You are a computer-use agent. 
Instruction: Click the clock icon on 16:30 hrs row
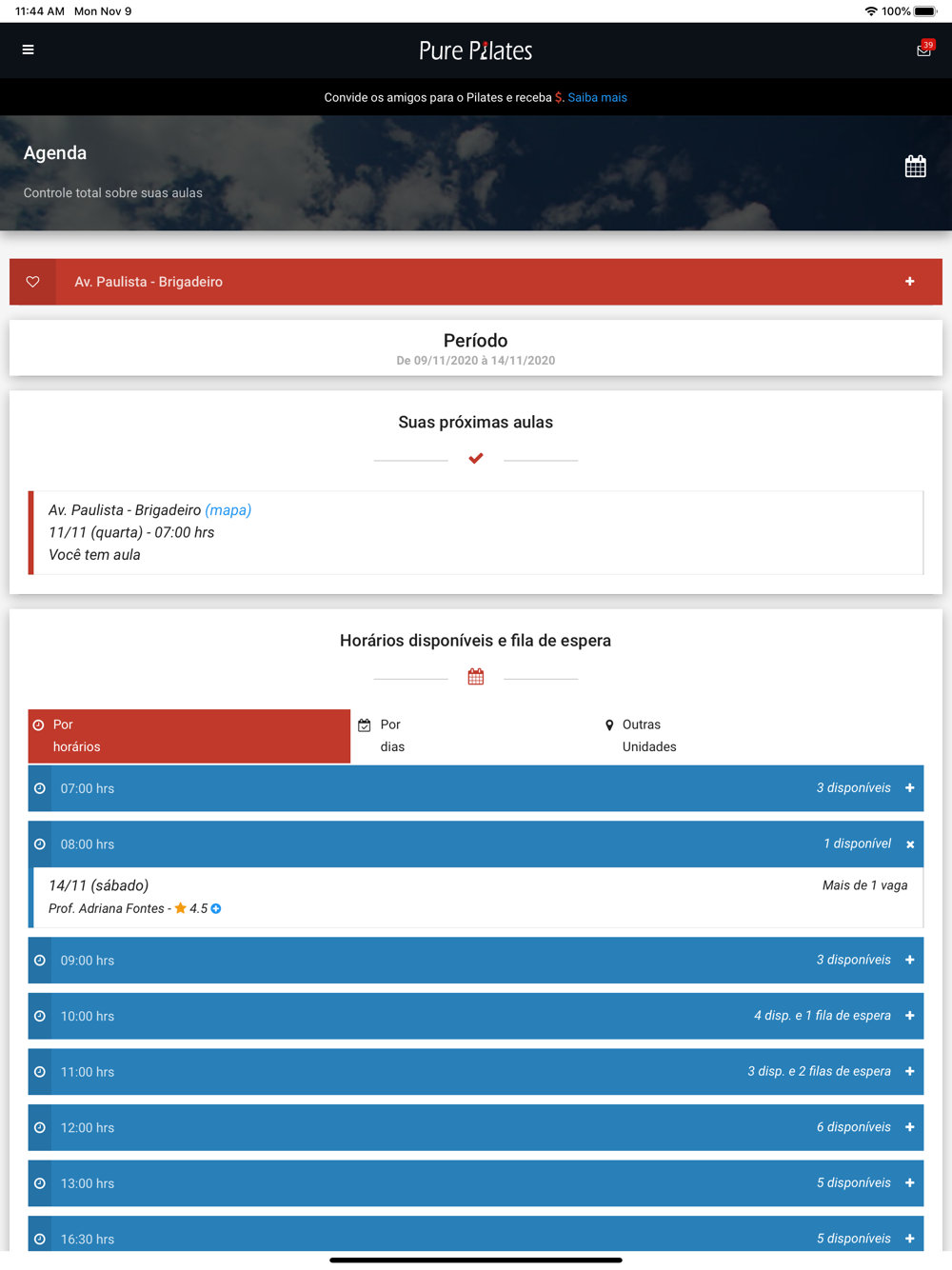tap(40, 1240)
